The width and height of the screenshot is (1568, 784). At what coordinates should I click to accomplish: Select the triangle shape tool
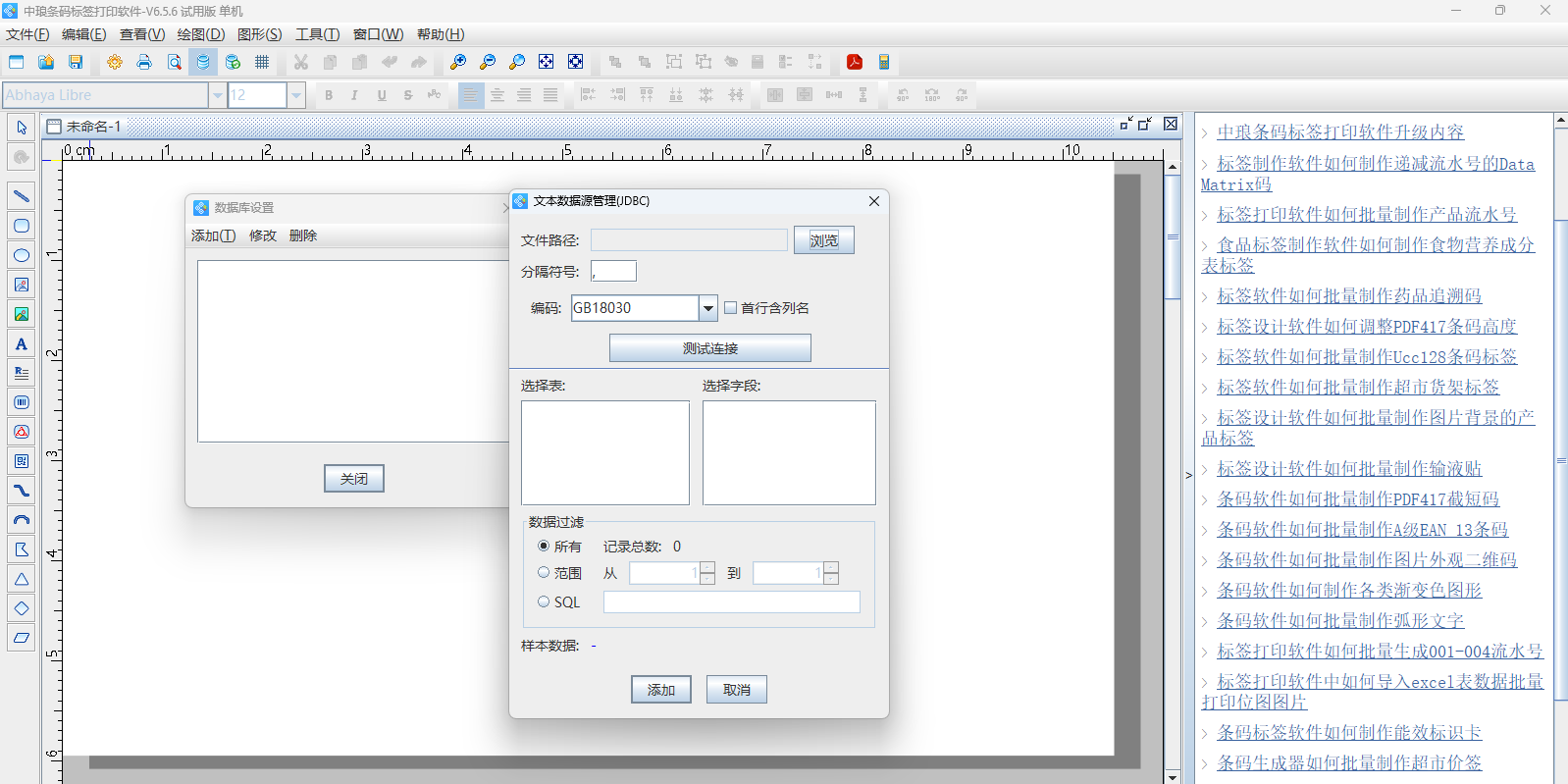pyautogui.click(x=21, y=579)
